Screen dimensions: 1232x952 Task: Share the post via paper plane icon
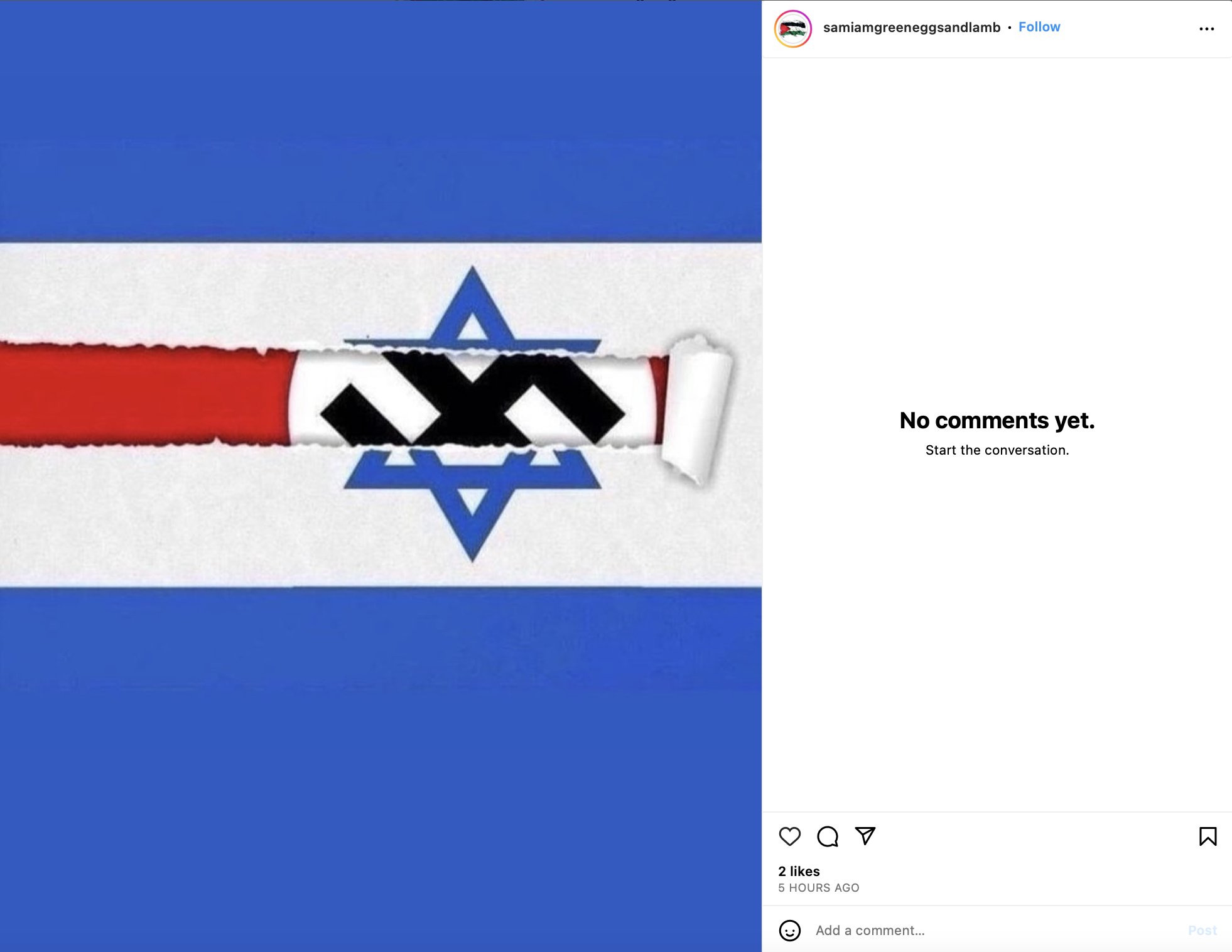(x=865, y=836)
